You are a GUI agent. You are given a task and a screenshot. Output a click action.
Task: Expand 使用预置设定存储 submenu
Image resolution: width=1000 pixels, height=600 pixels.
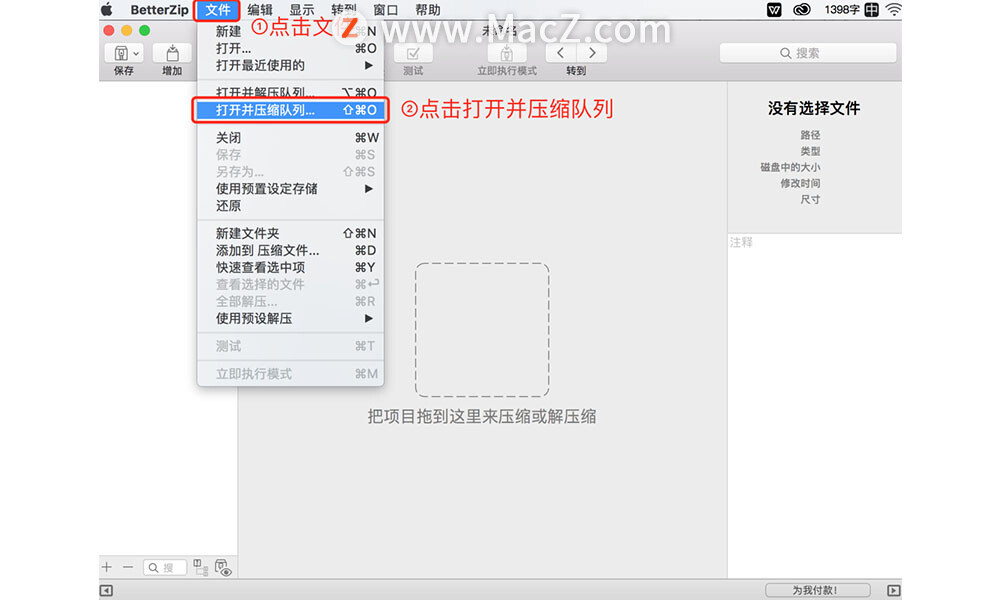(291, 189)
